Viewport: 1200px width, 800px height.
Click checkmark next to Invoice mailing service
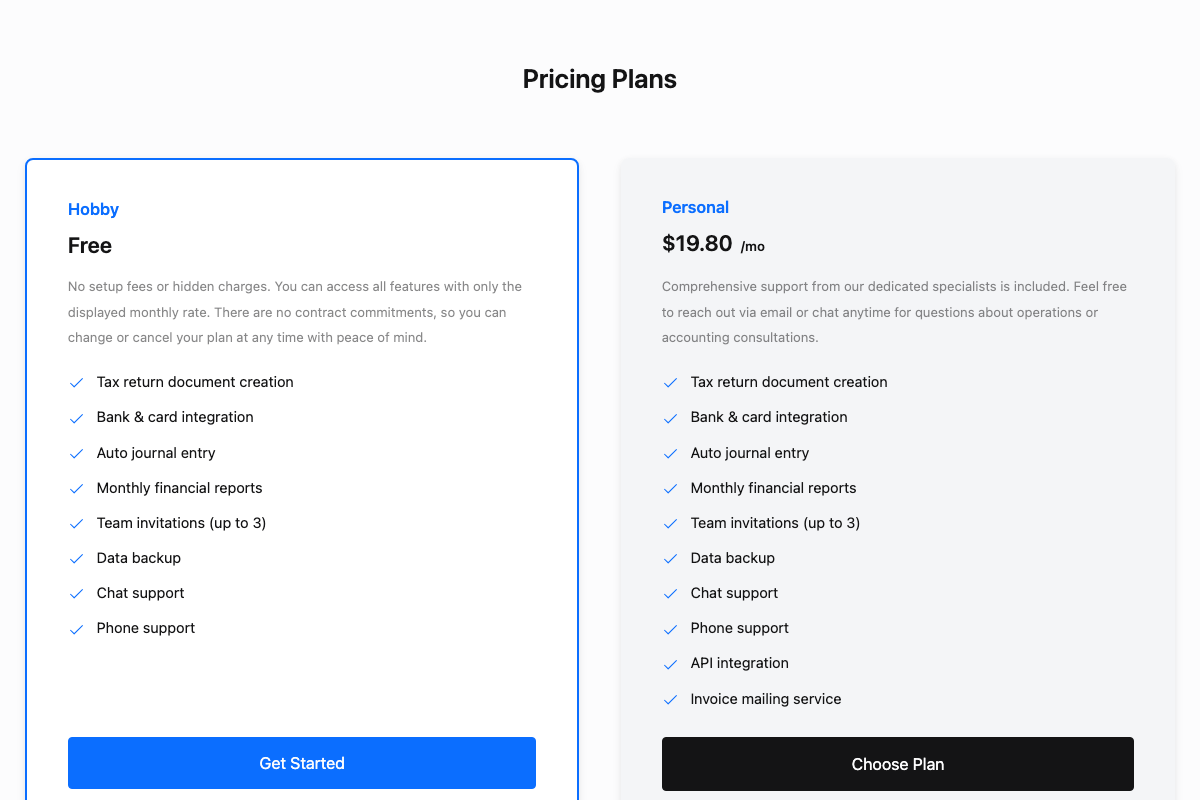[670, 700]
